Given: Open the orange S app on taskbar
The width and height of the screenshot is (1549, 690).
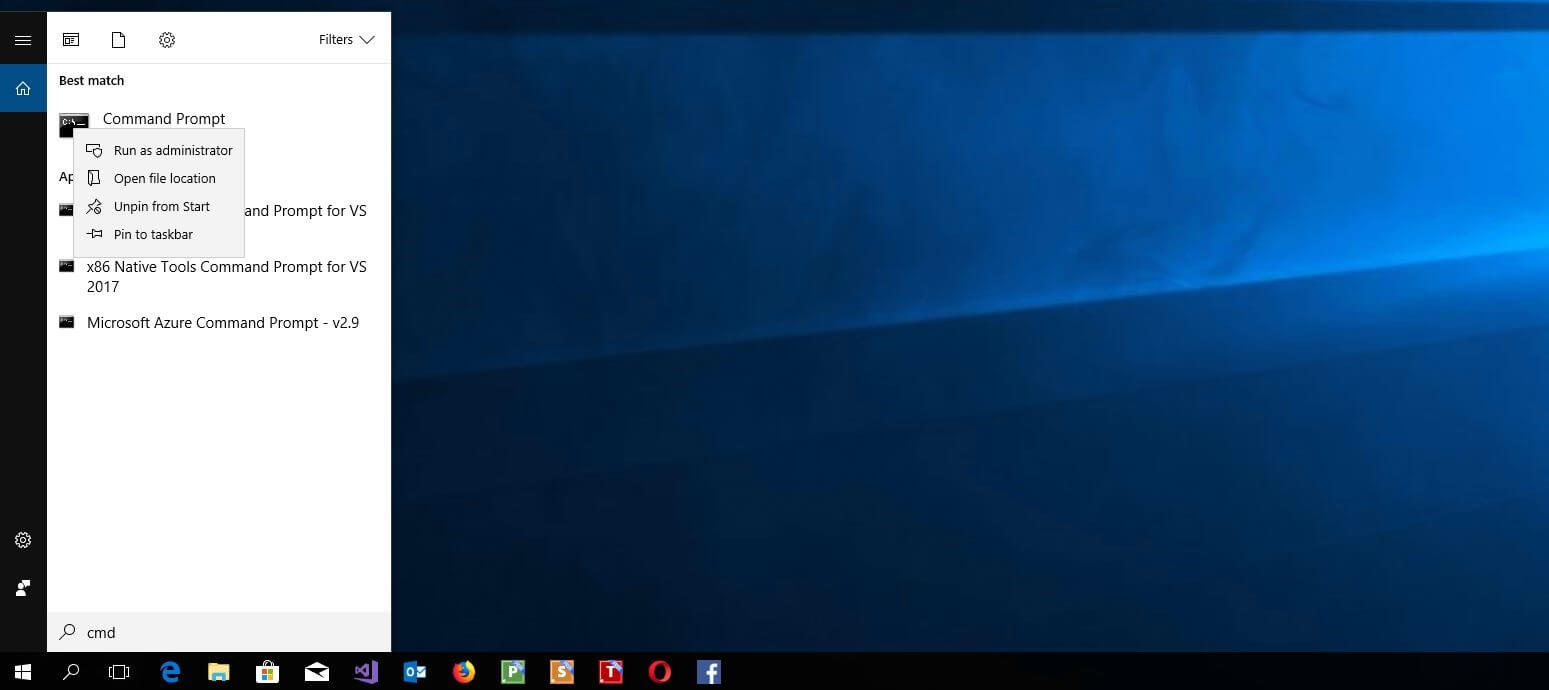Looking at the screenshot, I should [x=561, y=672].
